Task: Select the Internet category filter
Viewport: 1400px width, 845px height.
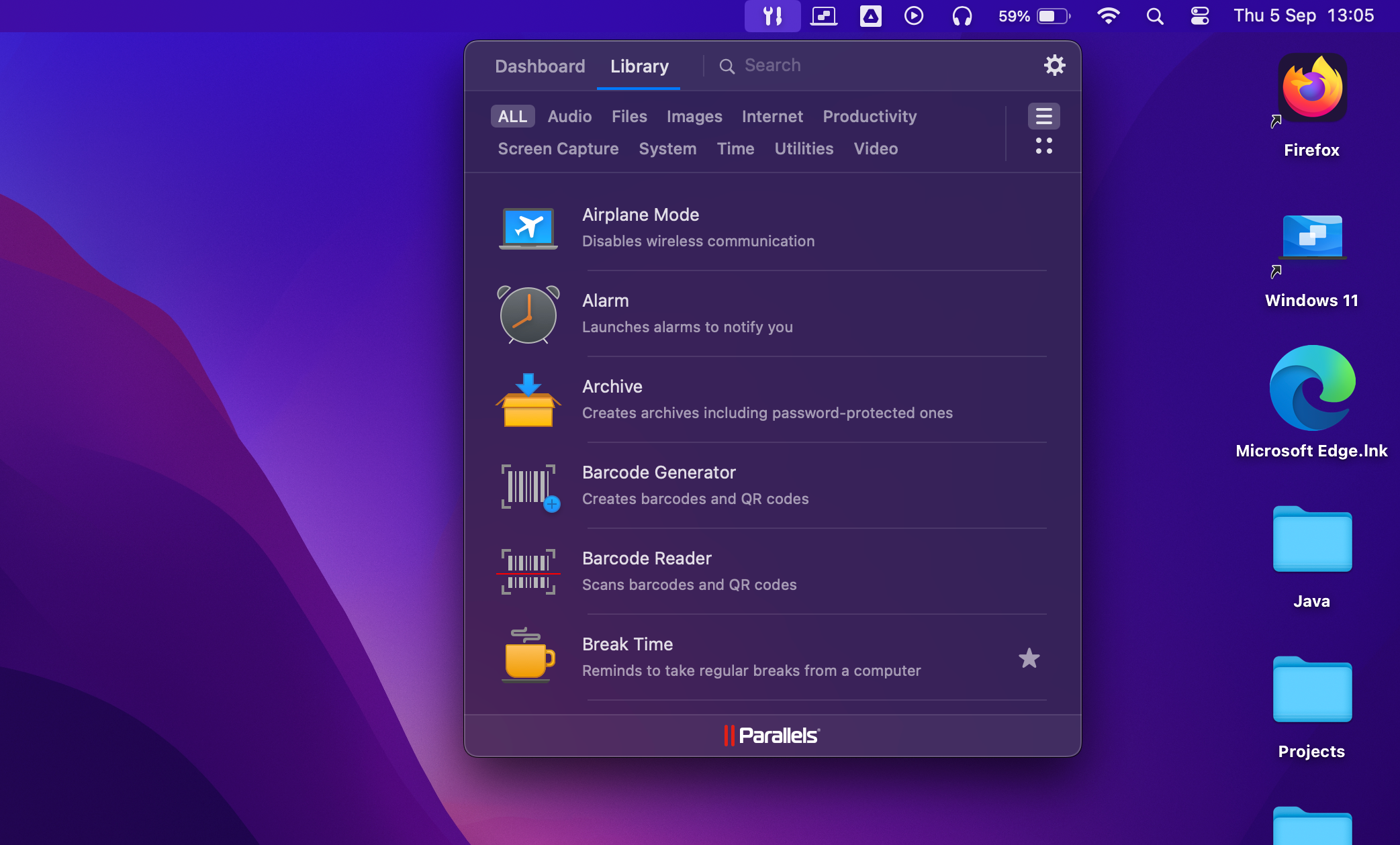Action: point(772,116)
